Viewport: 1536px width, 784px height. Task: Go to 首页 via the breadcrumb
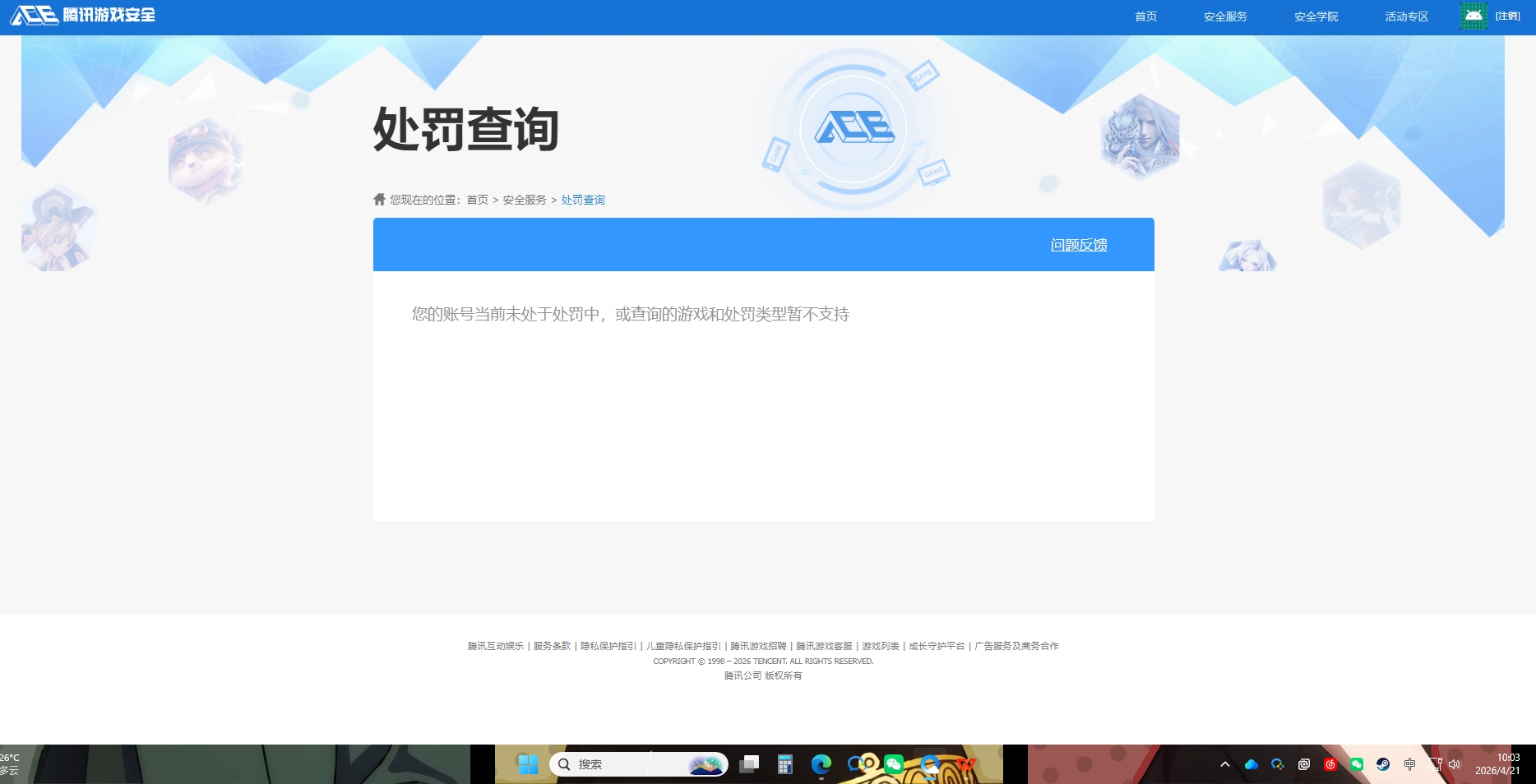tap(477, 199)
